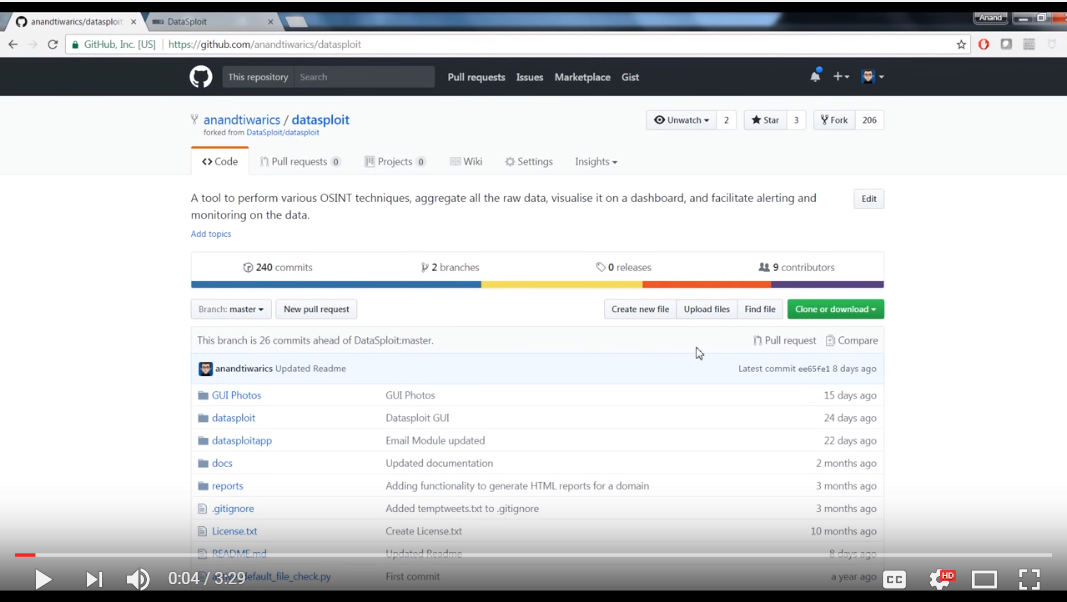
Task: Mute the video volume speaker icon
Action: click(138, 579)
